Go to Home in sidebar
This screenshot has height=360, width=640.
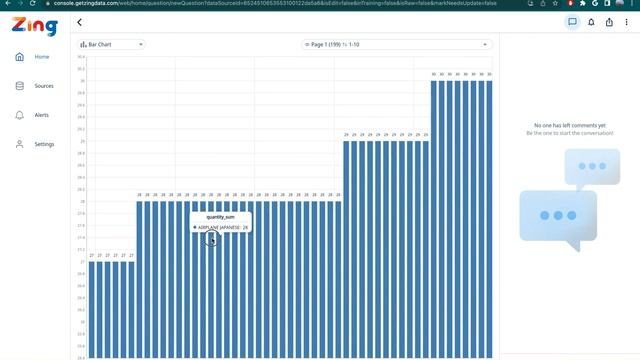point(42,57)
